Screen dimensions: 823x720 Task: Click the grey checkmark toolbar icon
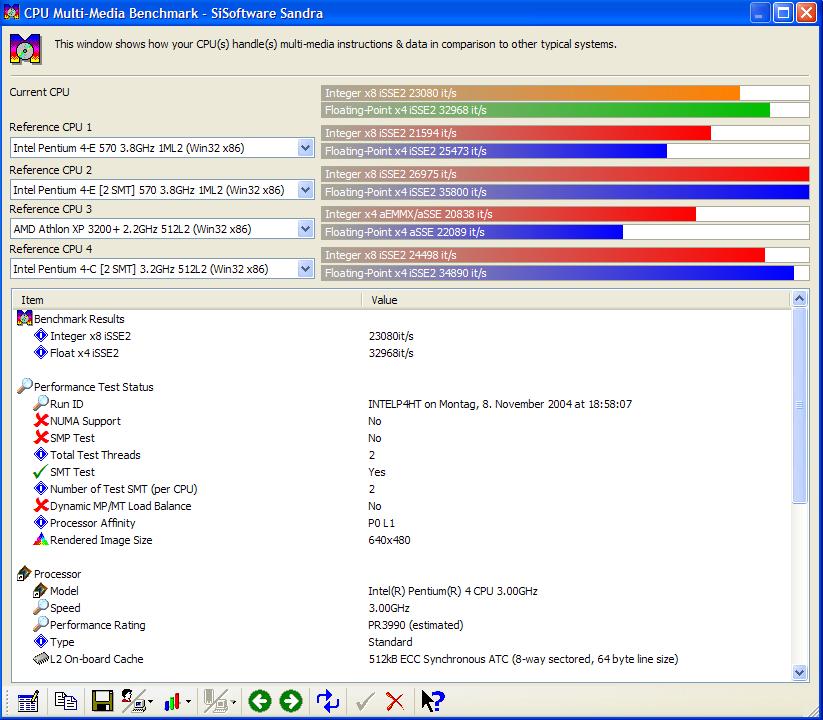tap(365, 701)
